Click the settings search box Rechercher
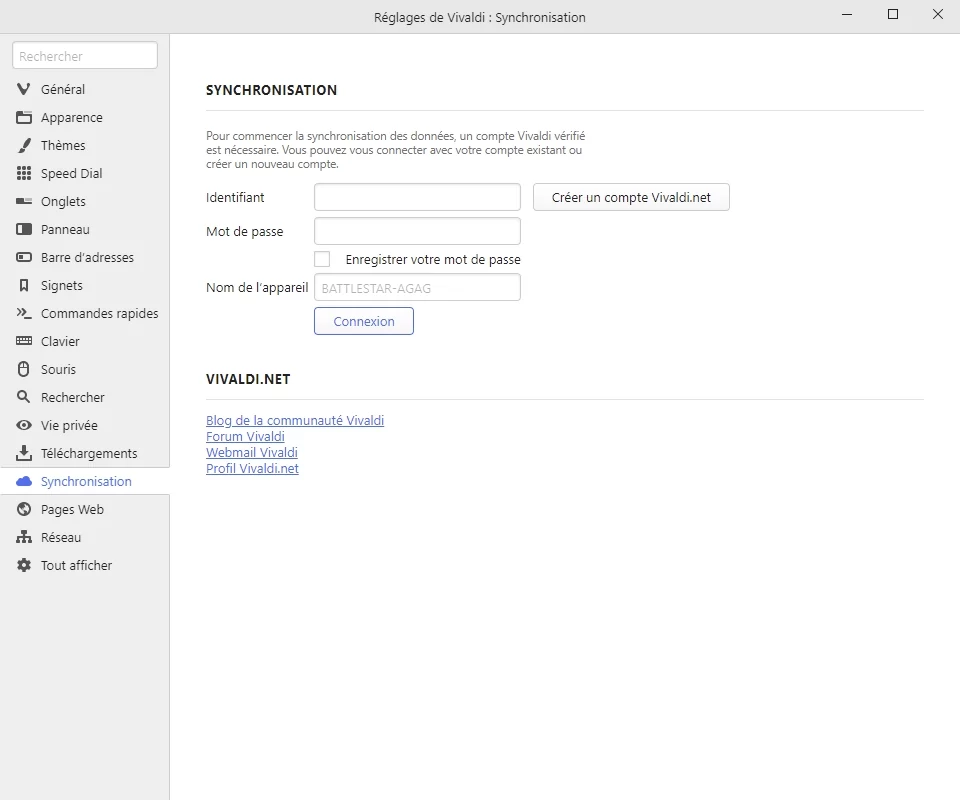The height and width of the screenshot is (800, 960). coord(85,56)
